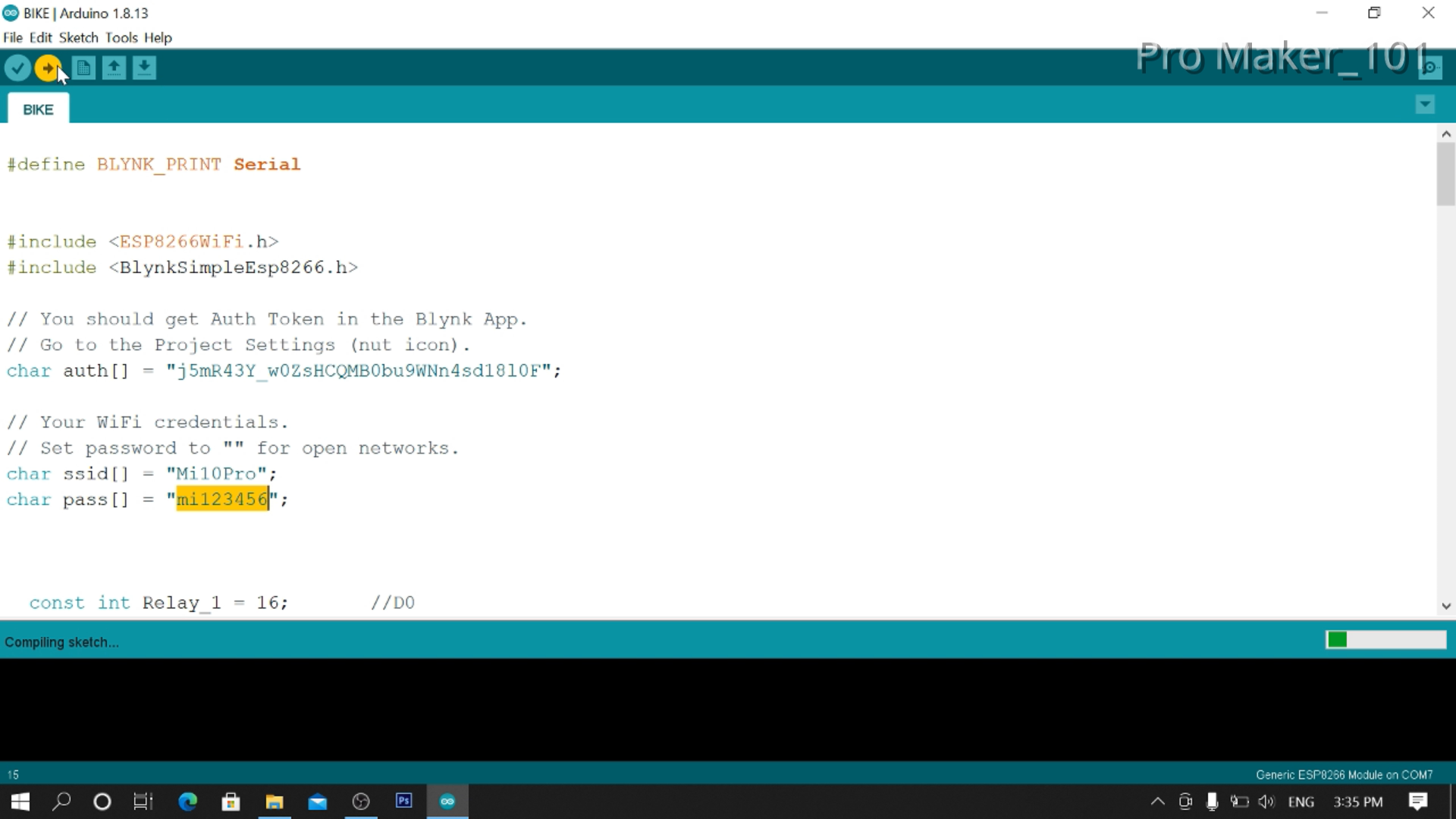Screen dimensions: 1456x819
Task: Click the Verify (compile) checkmark icon
Action: pyautogui.click(x=17, y=67)
